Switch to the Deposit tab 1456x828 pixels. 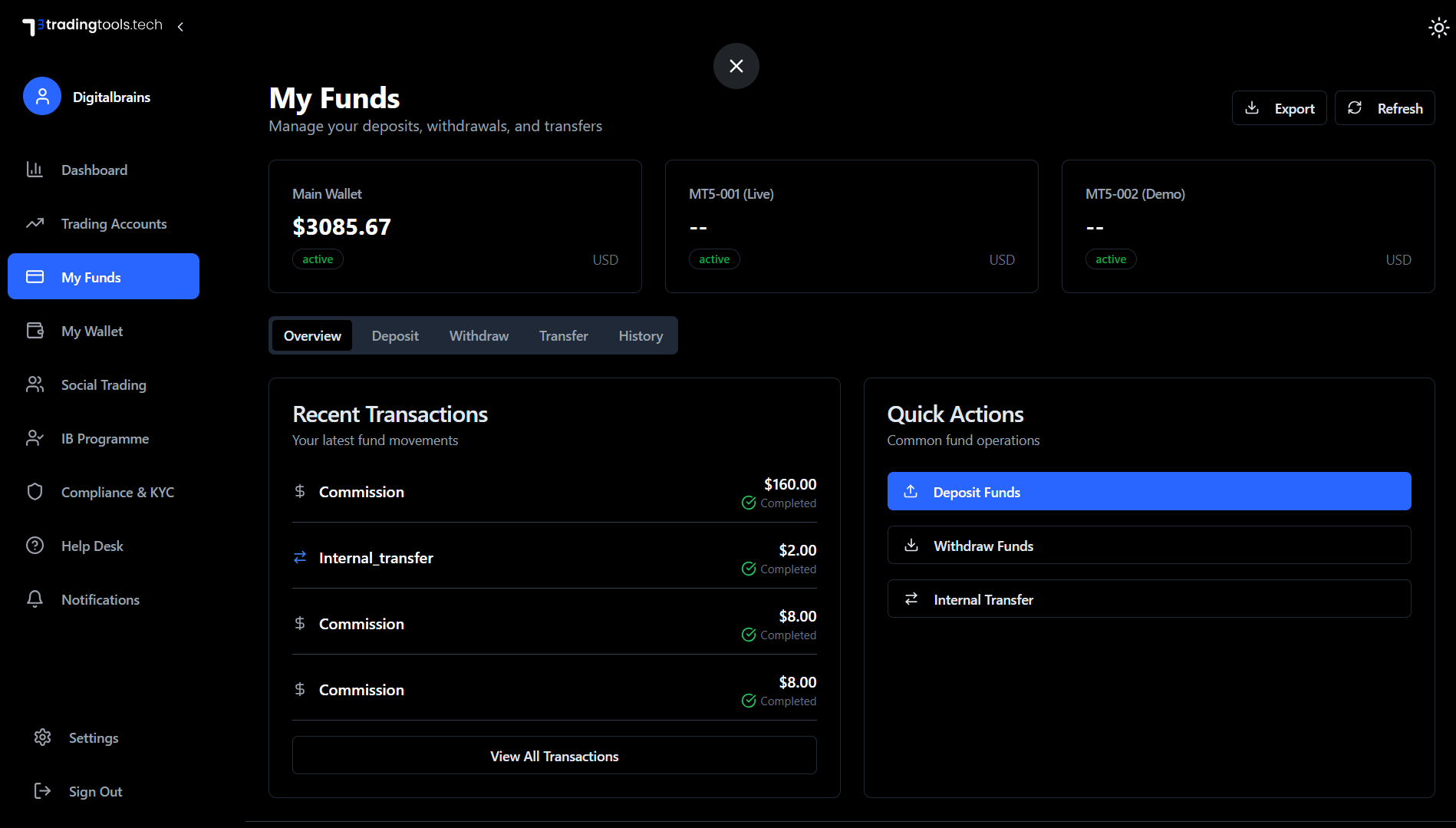coord(394,335)
